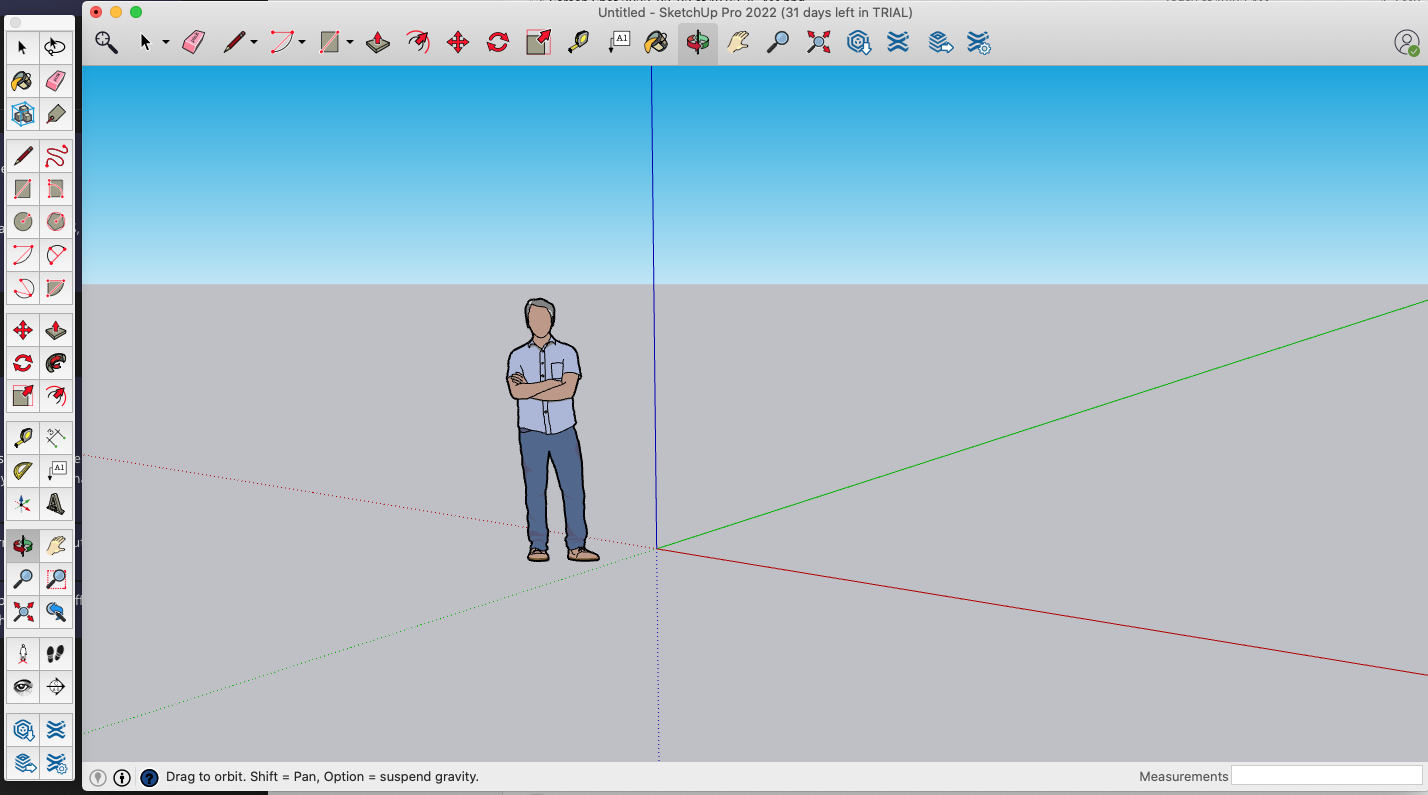Viewport: 1428px width, 795px height.
Task: Click Zoom Extents in the top toolbar
Action: (818, 42)
